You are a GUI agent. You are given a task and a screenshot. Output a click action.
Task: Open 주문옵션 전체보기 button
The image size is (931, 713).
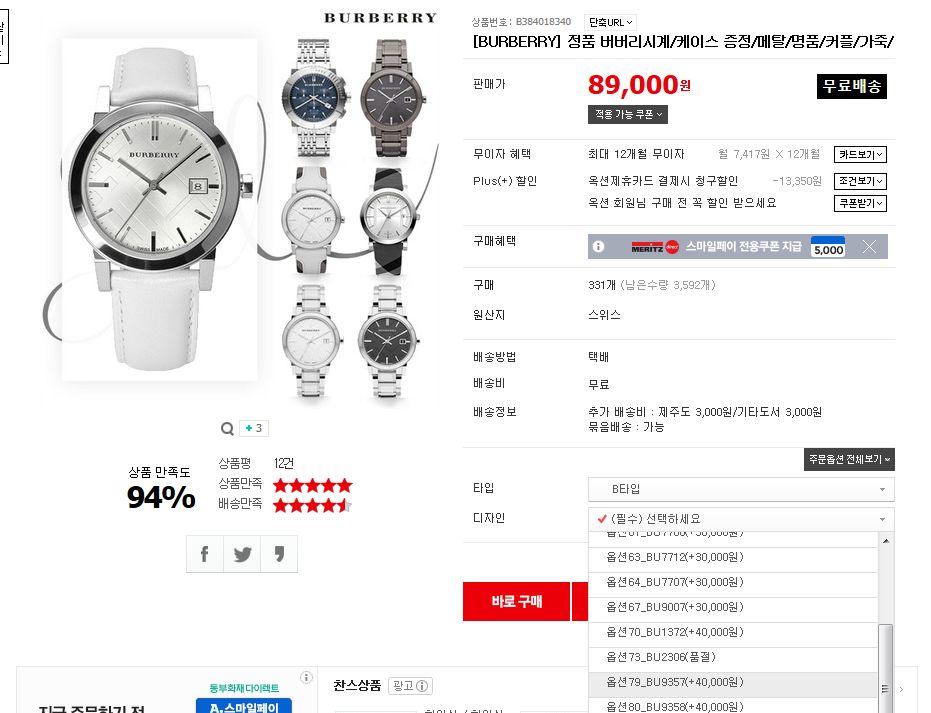pos(849,459)
